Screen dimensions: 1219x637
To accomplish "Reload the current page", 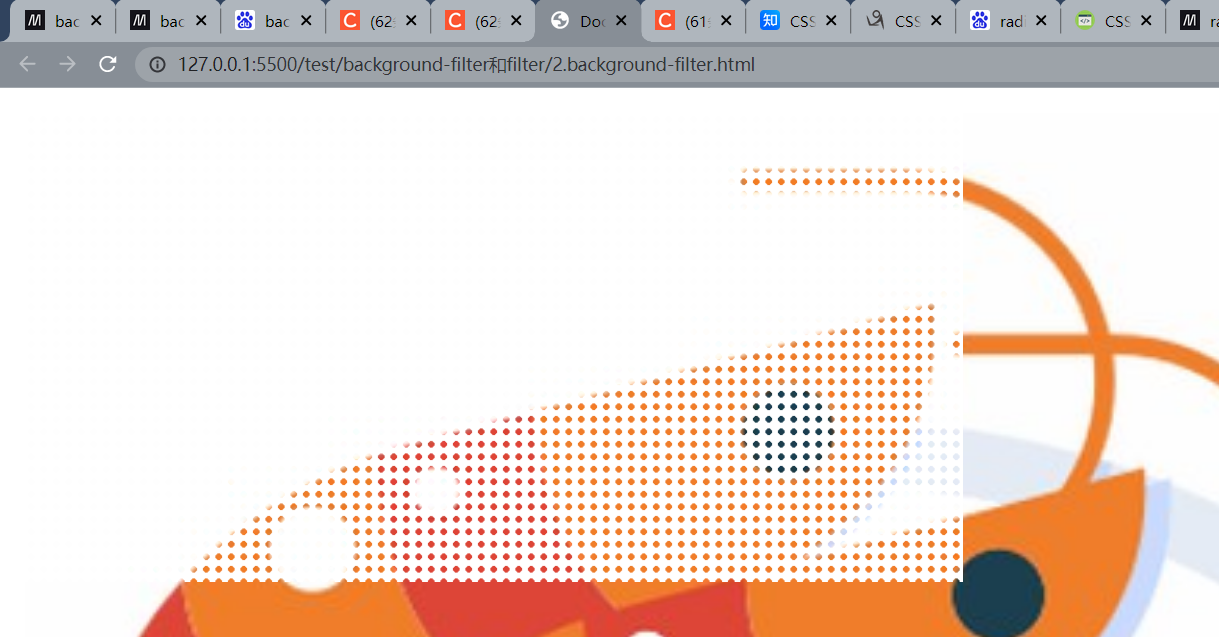I will 107,64.
